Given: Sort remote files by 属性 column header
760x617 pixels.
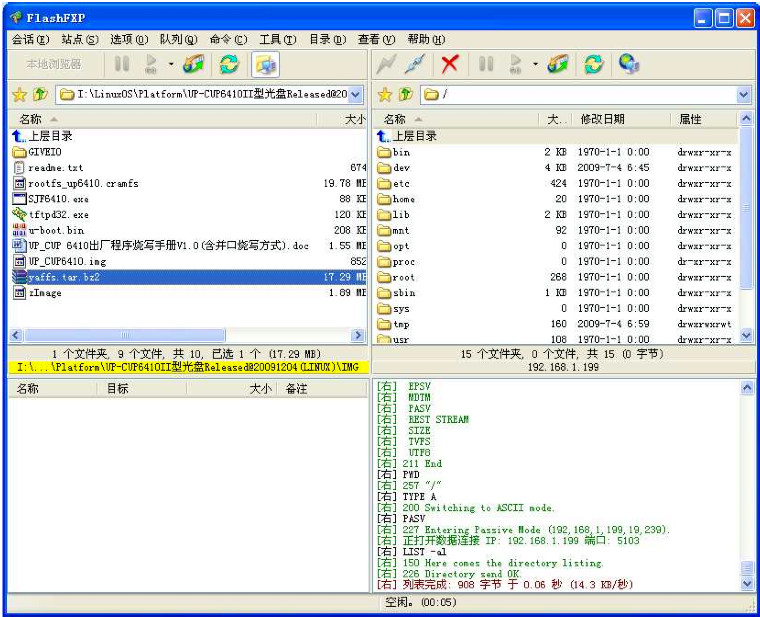Looking at the screenshot, I should (x=704, y=119).
